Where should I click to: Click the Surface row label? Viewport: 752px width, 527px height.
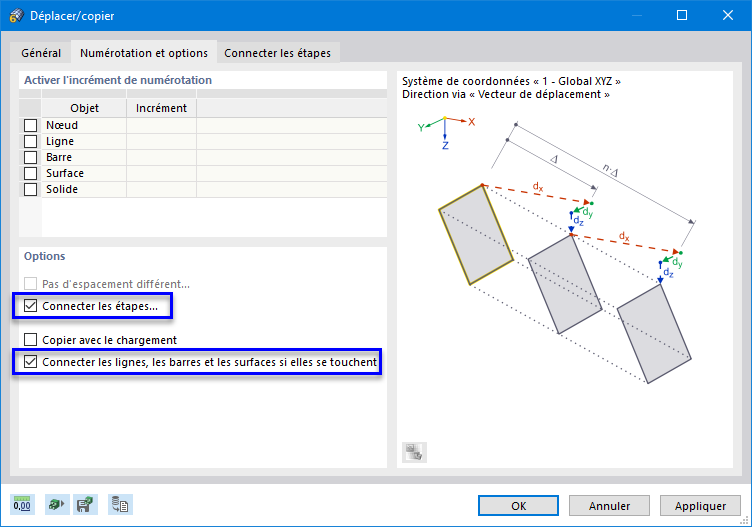click(65, 173)
